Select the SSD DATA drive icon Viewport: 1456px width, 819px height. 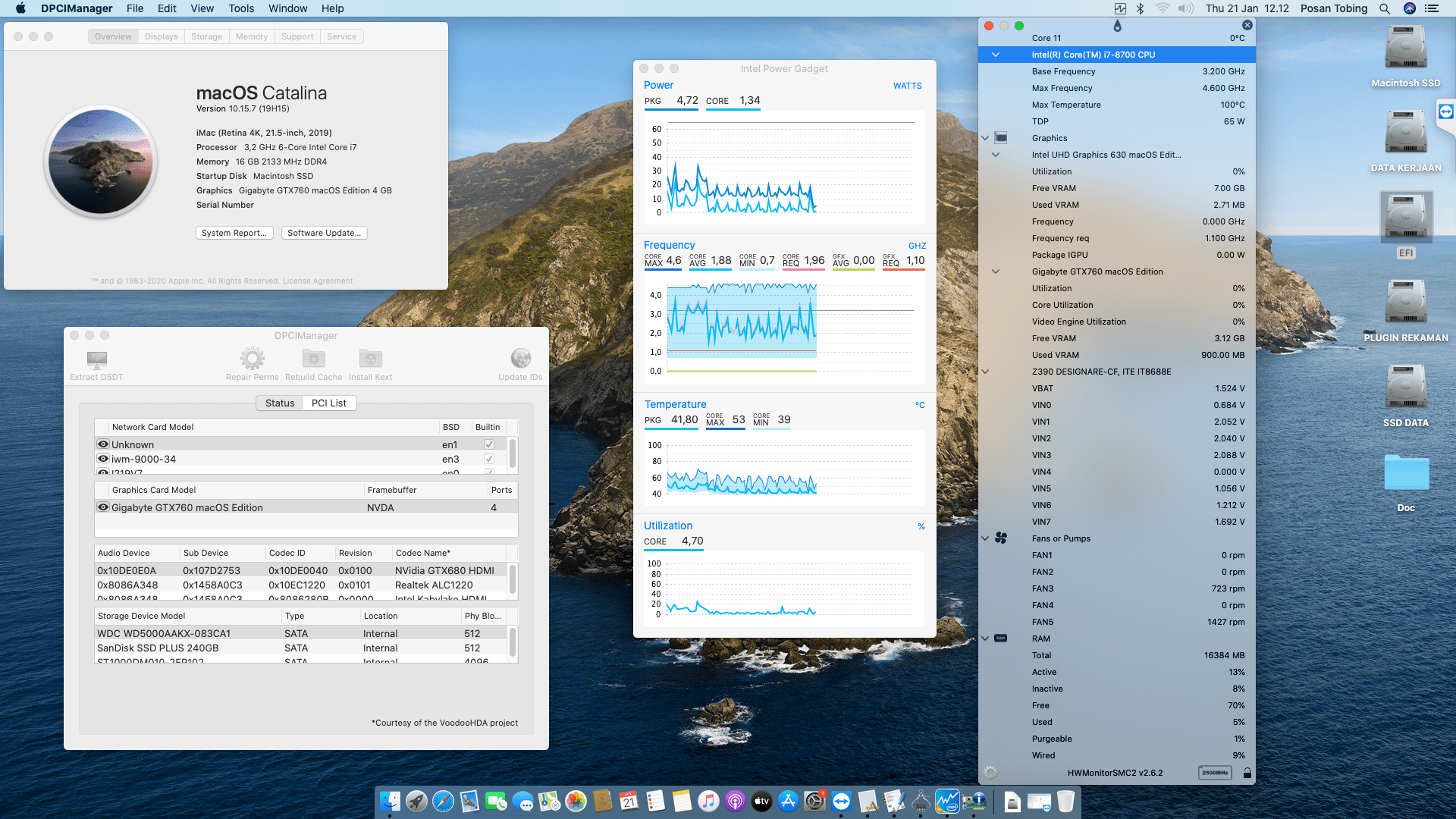[1406, 388]
